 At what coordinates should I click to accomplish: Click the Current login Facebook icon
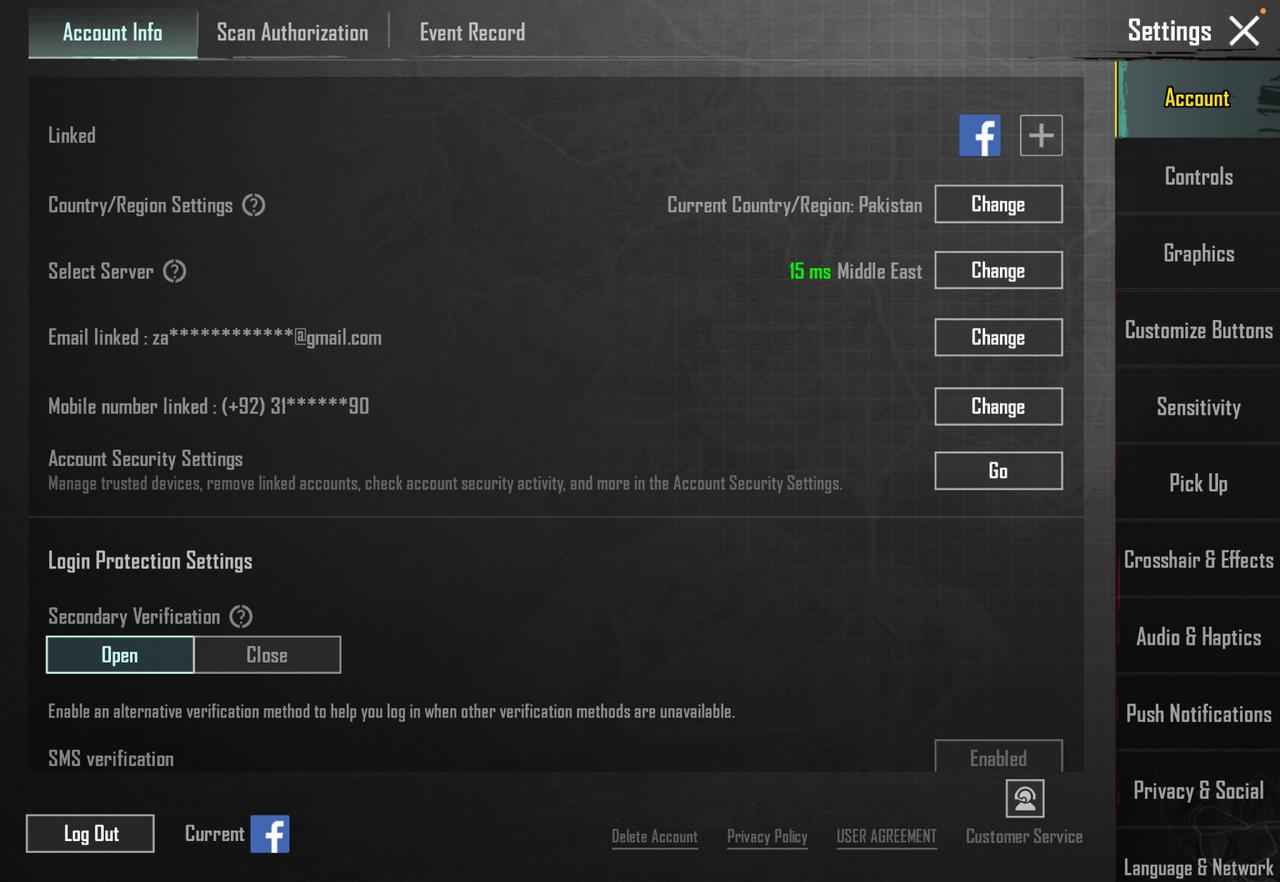pos(269,834)
